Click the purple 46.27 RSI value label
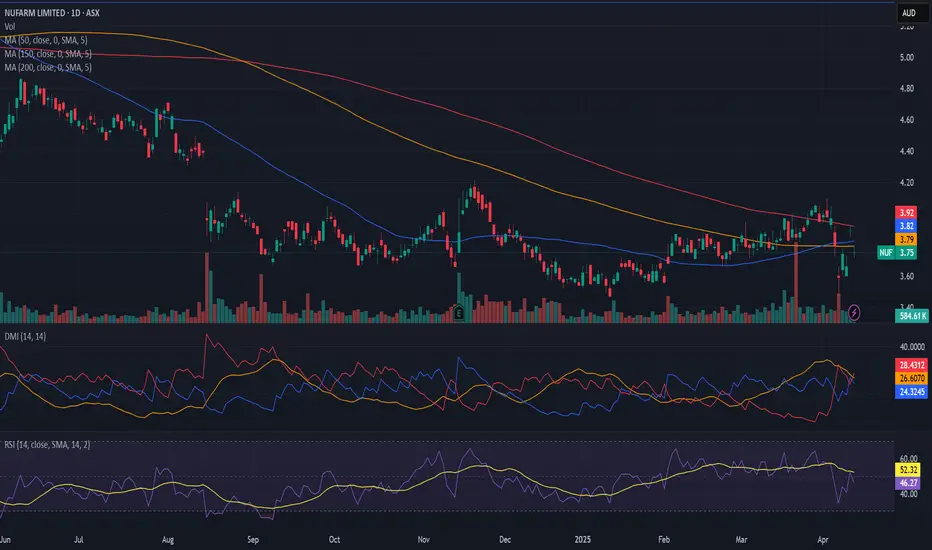Screen dimensions: 932x550 pos(908,483)
